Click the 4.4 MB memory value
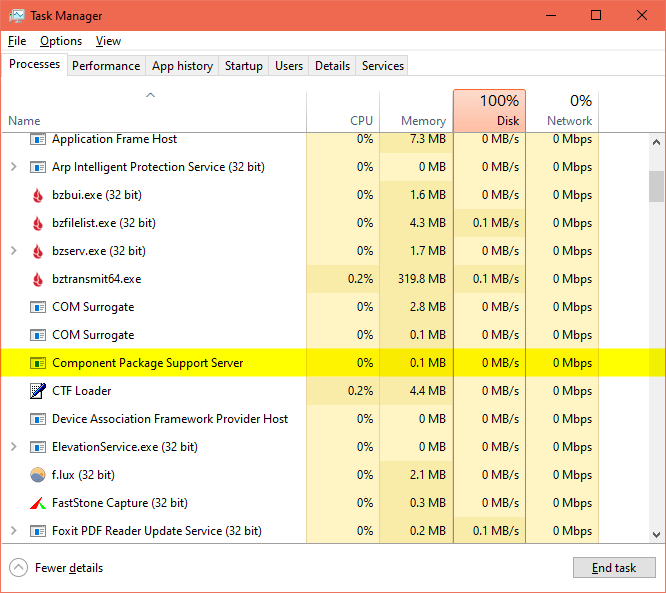The width and height of the screenshot is (666, 593). [428, 391]
